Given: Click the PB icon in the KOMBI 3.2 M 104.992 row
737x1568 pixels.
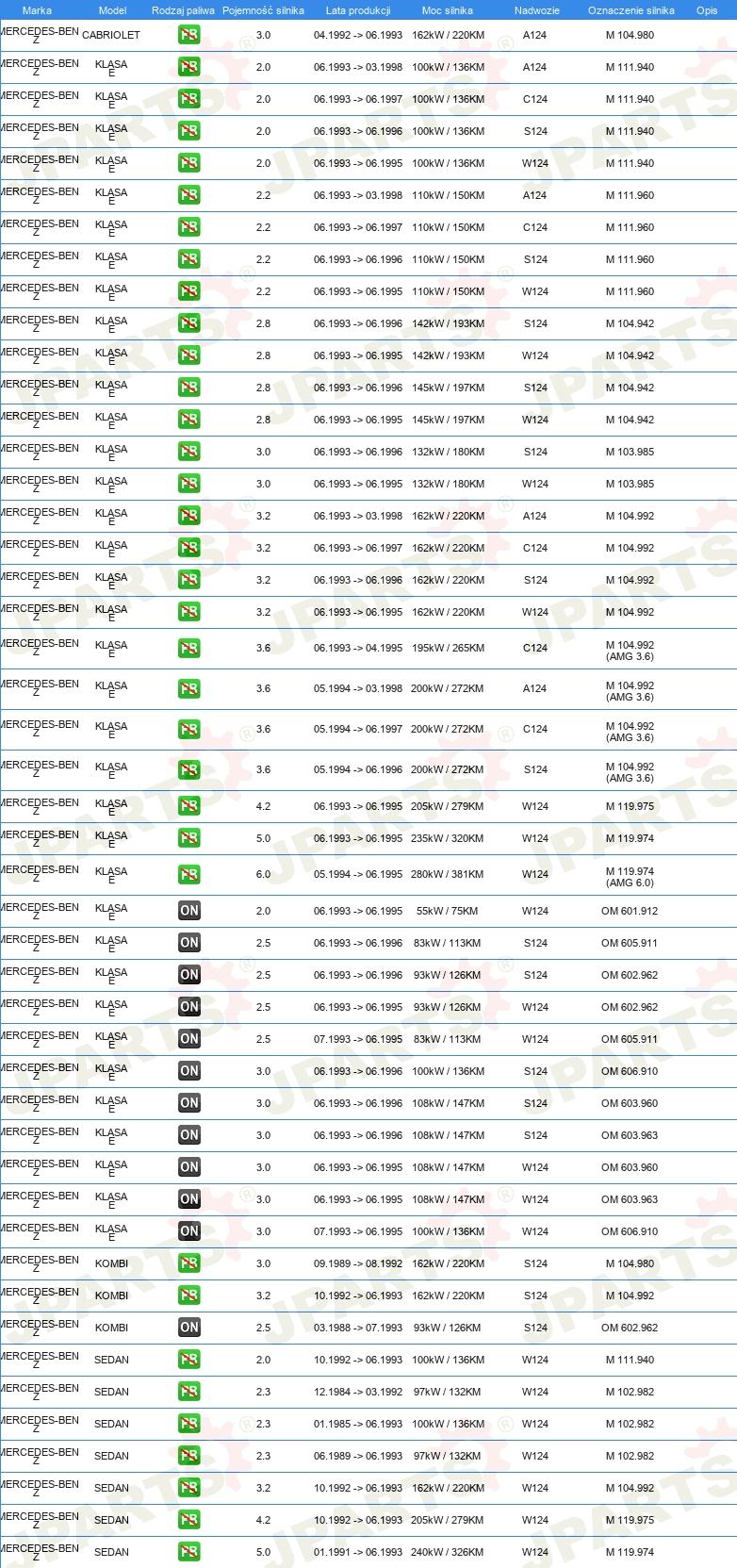Looking at the screenshot, I should coord(189,1296).
